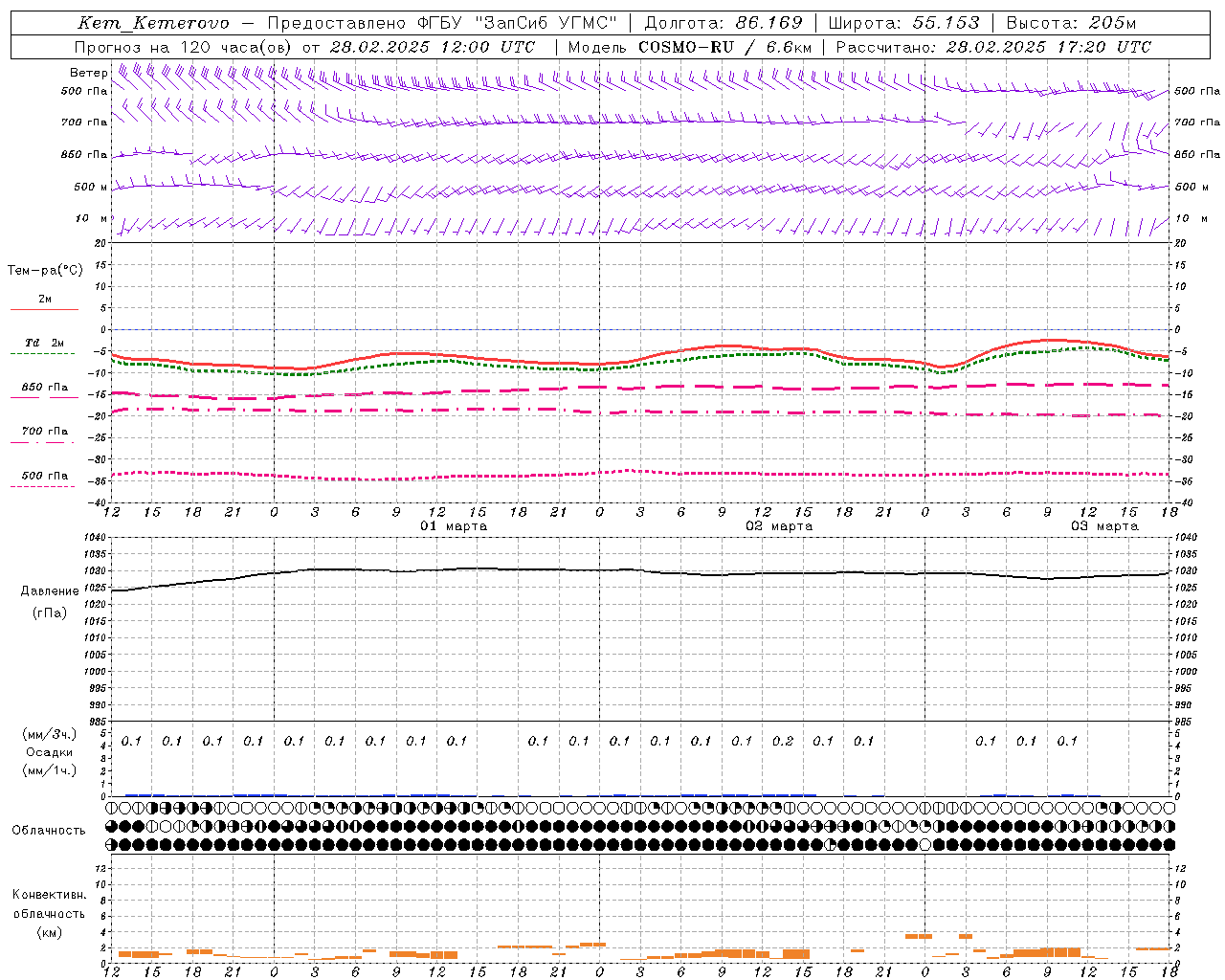1225x980 pixels.
Task: Click the Конвективн. convective cloud label
Action: (x=49, y=895)
